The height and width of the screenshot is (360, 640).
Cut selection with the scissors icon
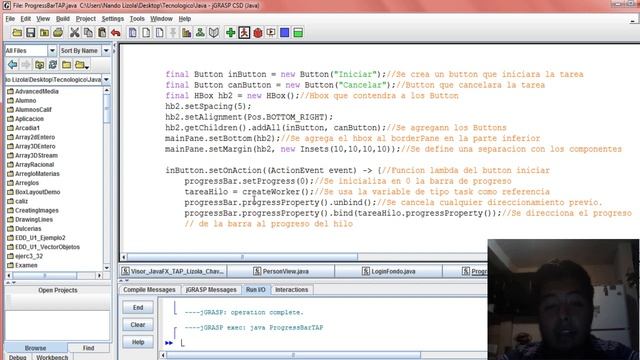point(74,33)
